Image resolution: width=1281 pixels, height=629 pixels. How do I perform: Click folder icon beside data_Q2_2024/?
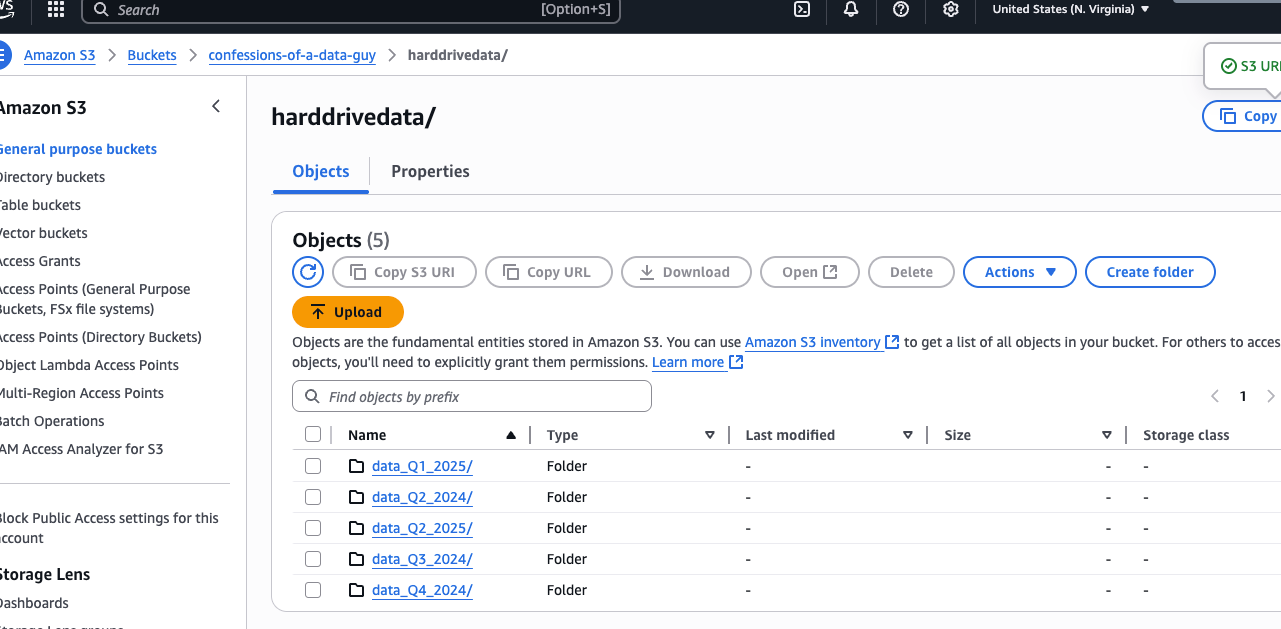pyautogui.click(x=356, y=497)
